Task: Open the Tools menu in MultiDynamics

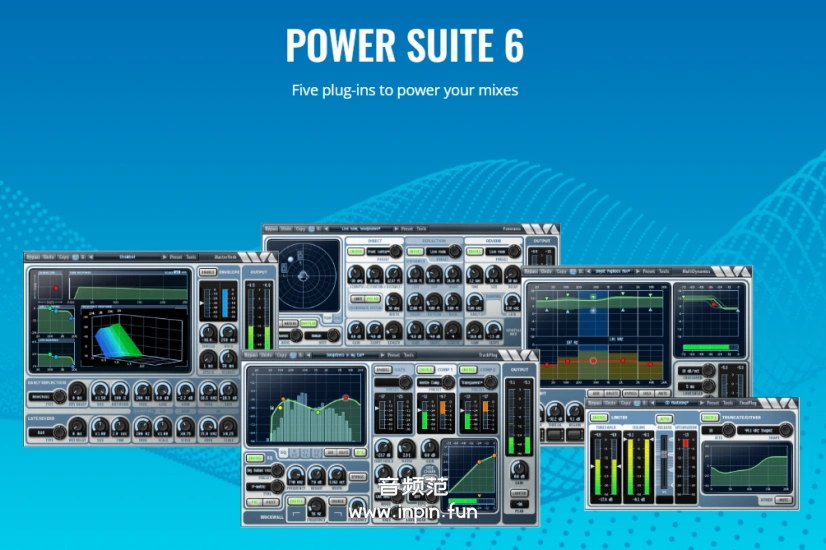Action: click(664, 271)
